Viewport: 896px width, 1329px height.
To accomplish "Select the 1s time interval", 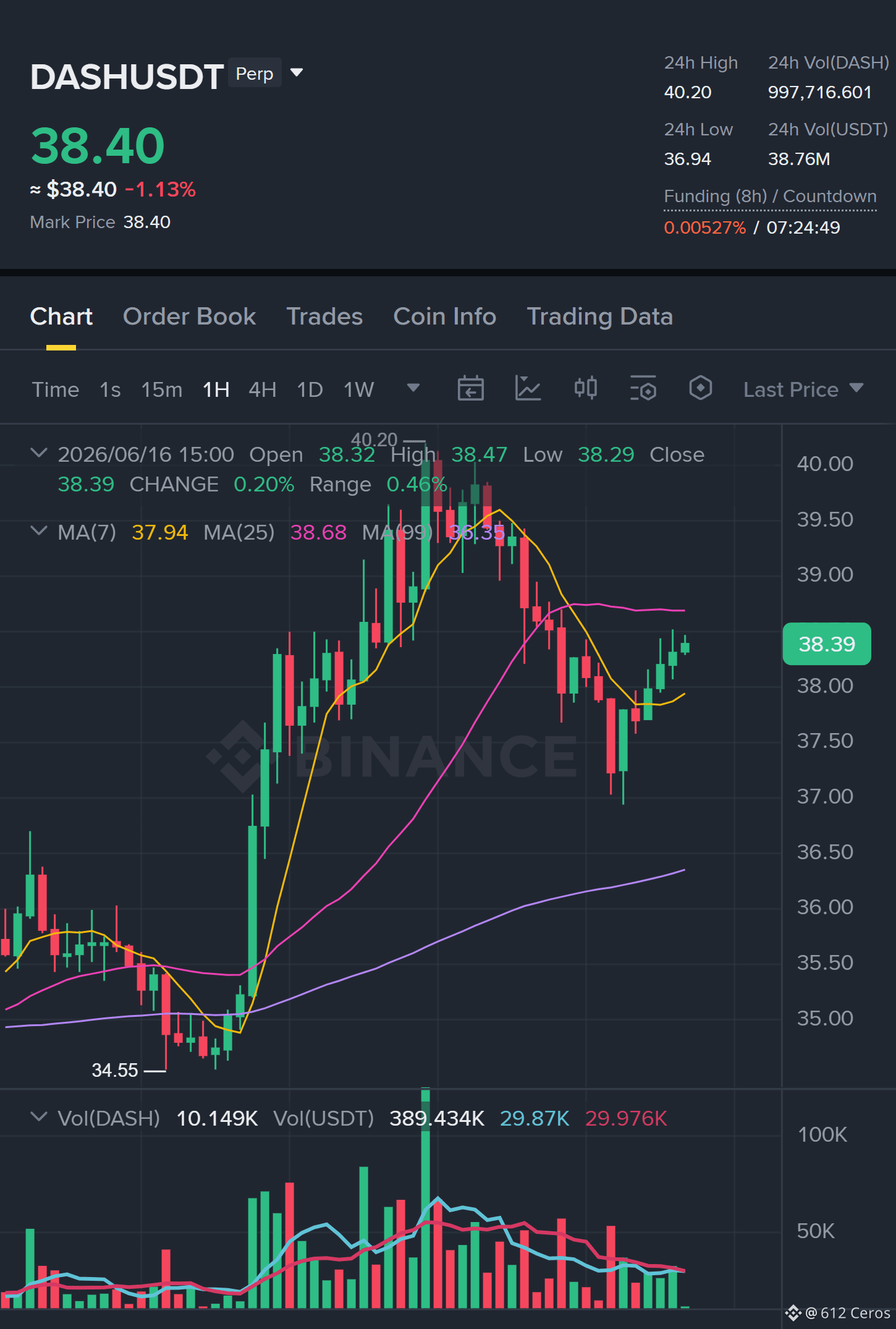I will pos(110,389).
